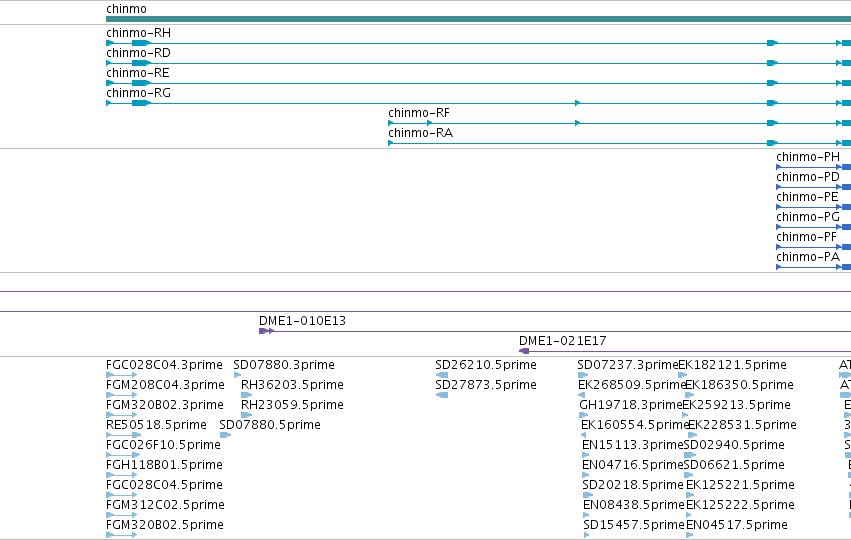This screenshot has width=851, height=540.
Task: Select EST FGM312C02.5prime
Action: 166,506
